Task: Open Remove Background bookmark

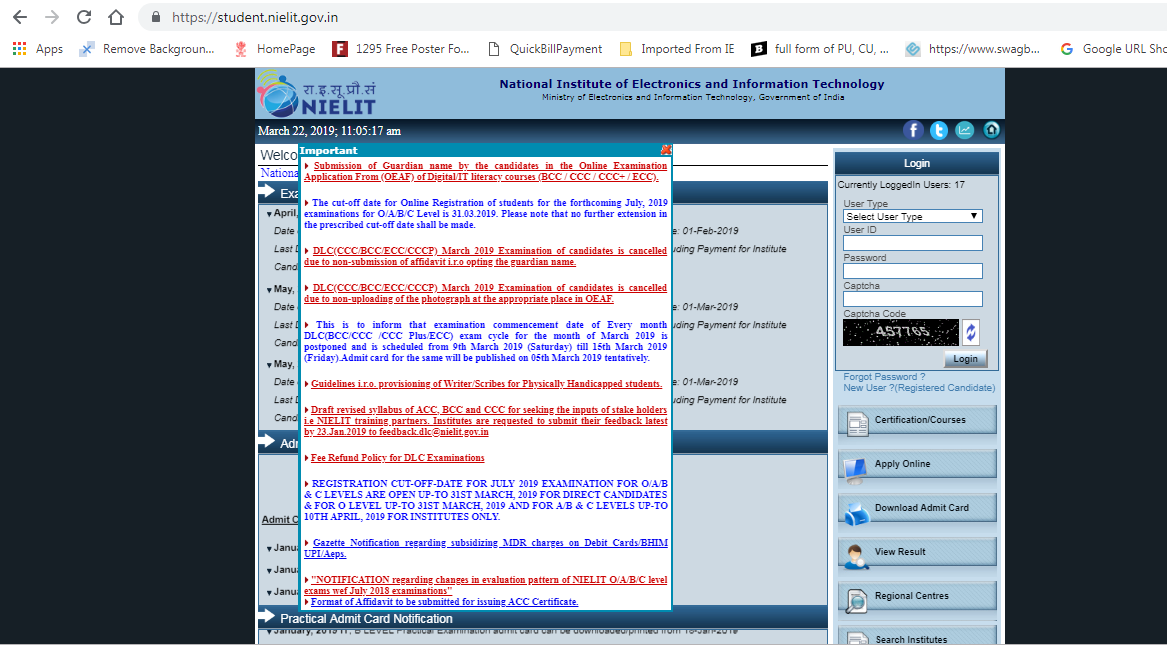Action: [x=147, y=49]
